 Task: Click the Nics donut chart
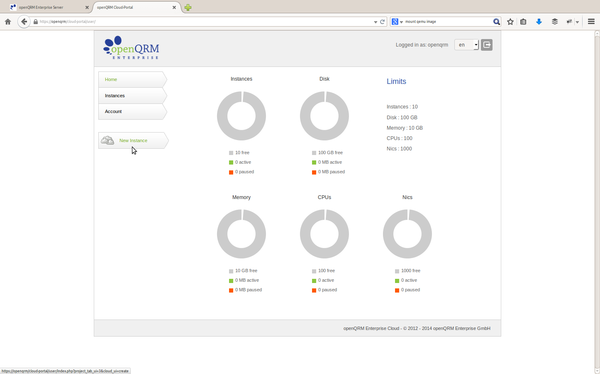click(408, 234)
